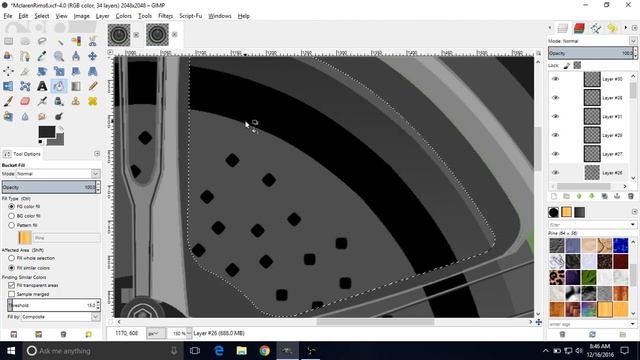Select the Flip tool

(x=8, y=86)
